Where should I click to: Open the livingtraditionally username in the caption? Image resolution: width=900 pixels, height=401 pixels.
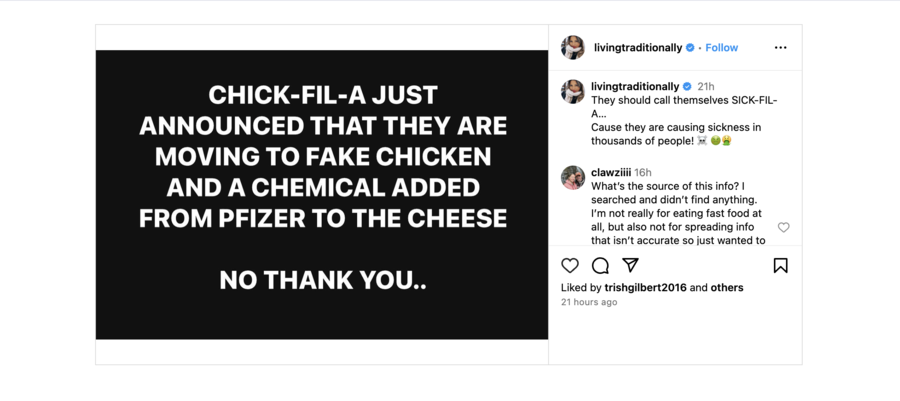[635, 87]
